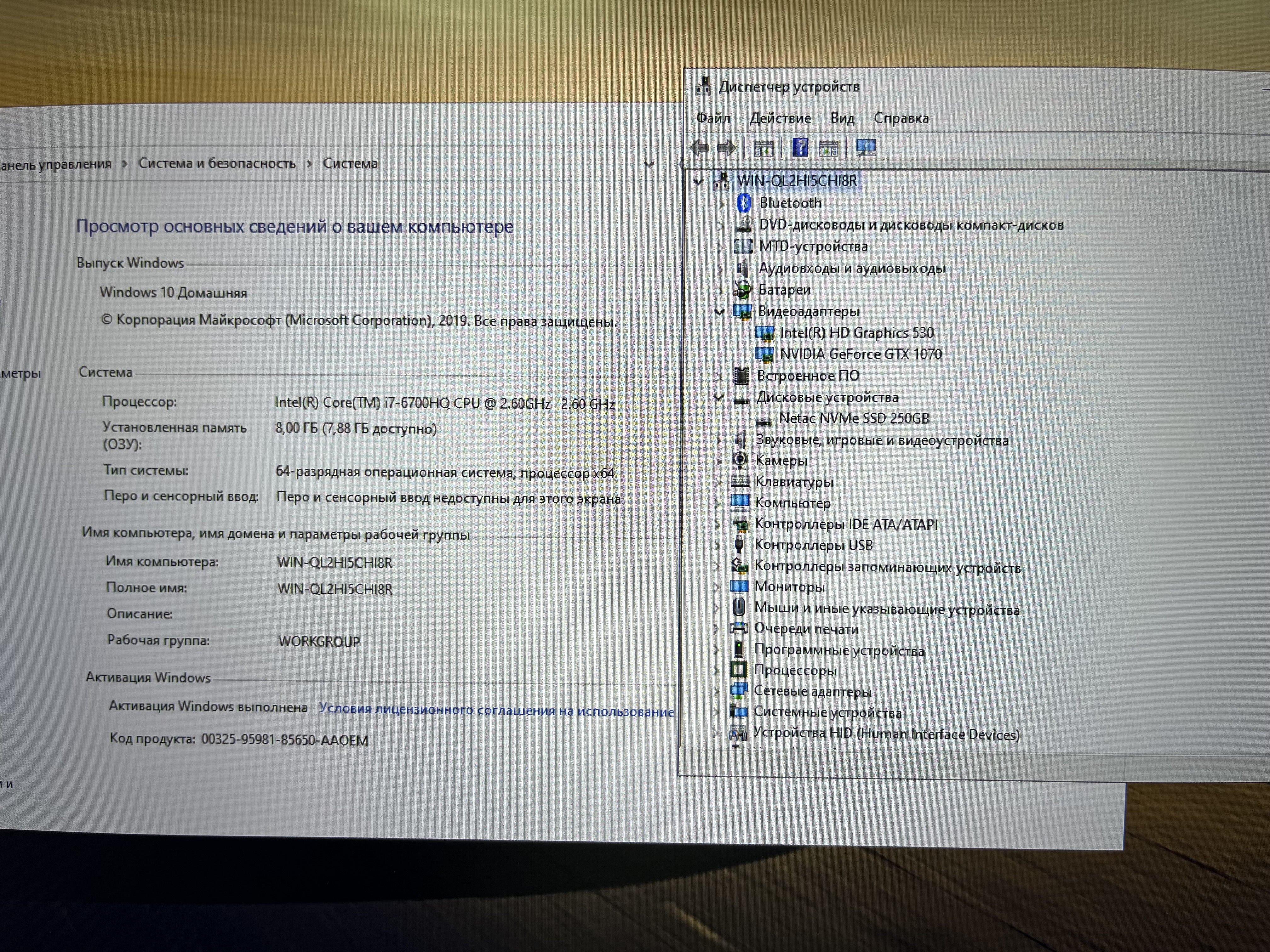
Task: Open the Справка menu
Action: click(901, 118)
